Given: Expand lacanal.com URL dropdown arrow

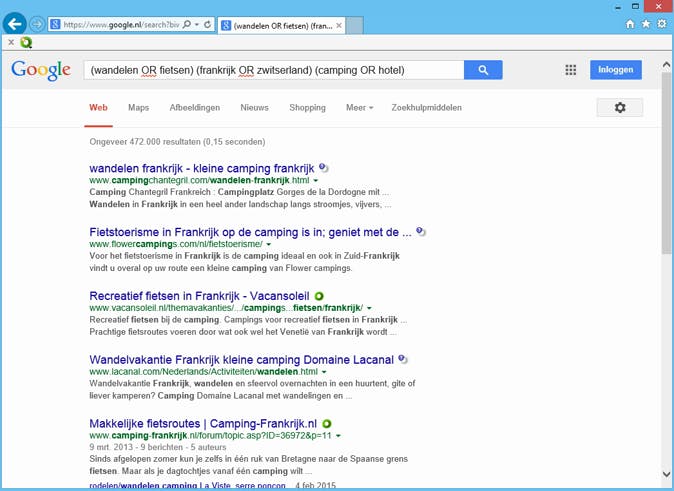Looking at the screenshot, I should click(324, 371).
